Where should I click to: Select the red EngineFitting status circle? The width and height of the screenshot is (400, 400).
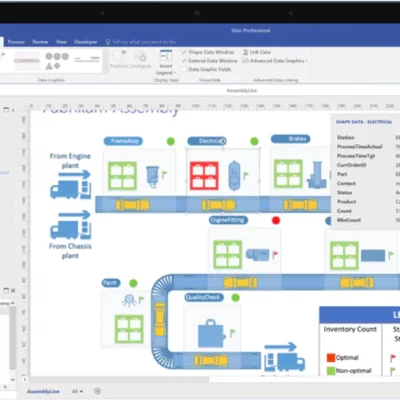(x=276, y=220)
